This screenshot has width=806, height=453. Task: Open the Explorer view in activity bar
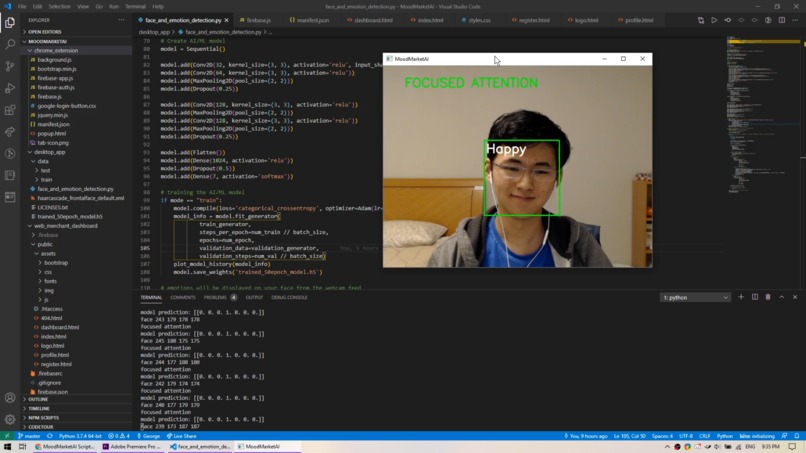10,23
